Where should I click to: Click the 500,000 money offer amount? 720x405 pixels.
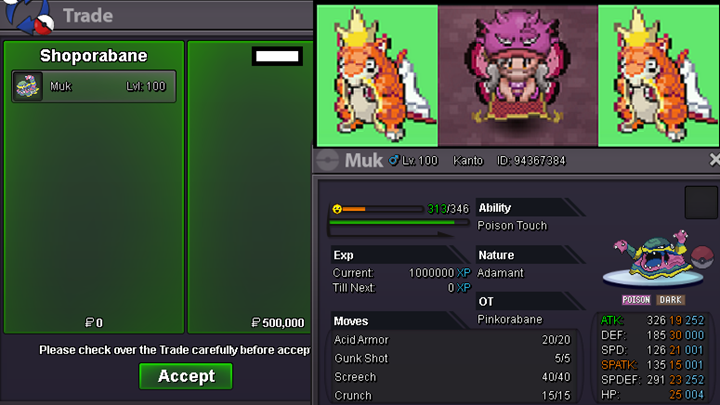278,323
